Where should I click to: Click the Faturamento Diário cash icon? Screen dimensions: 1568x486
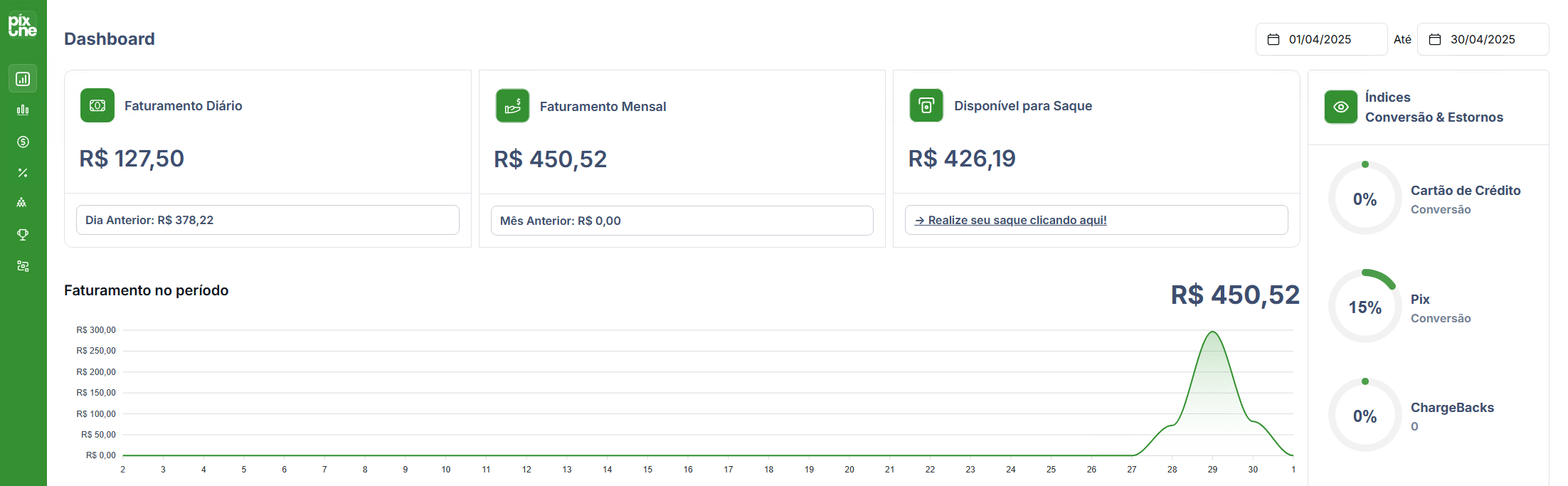pos(97,105)
